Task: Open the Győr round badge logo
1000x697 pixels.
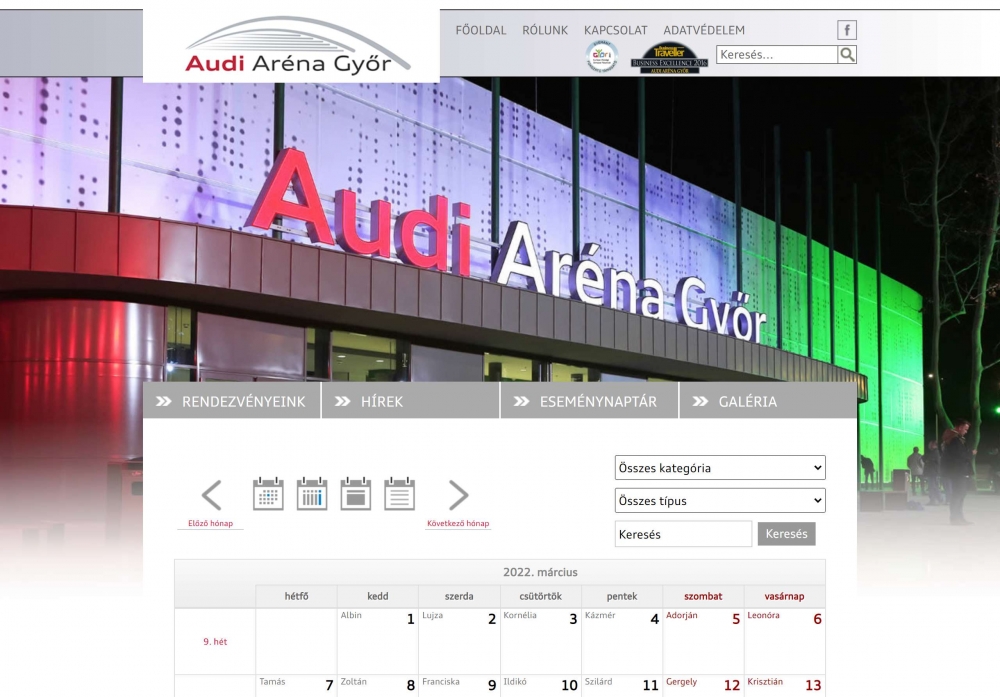Action: point(601,57)
